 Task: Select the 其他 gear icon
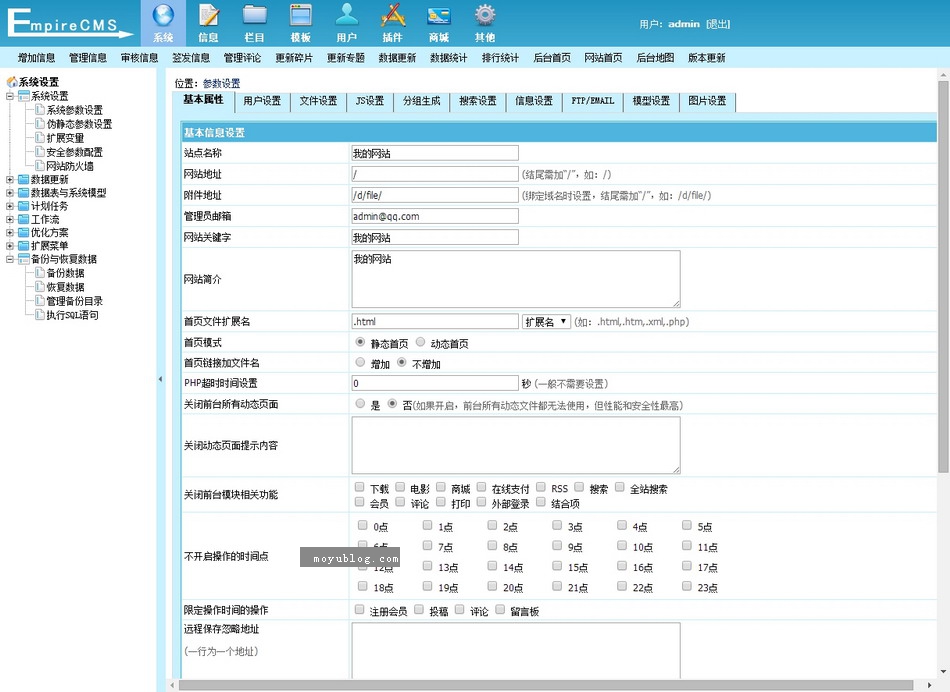coord(485,16)
